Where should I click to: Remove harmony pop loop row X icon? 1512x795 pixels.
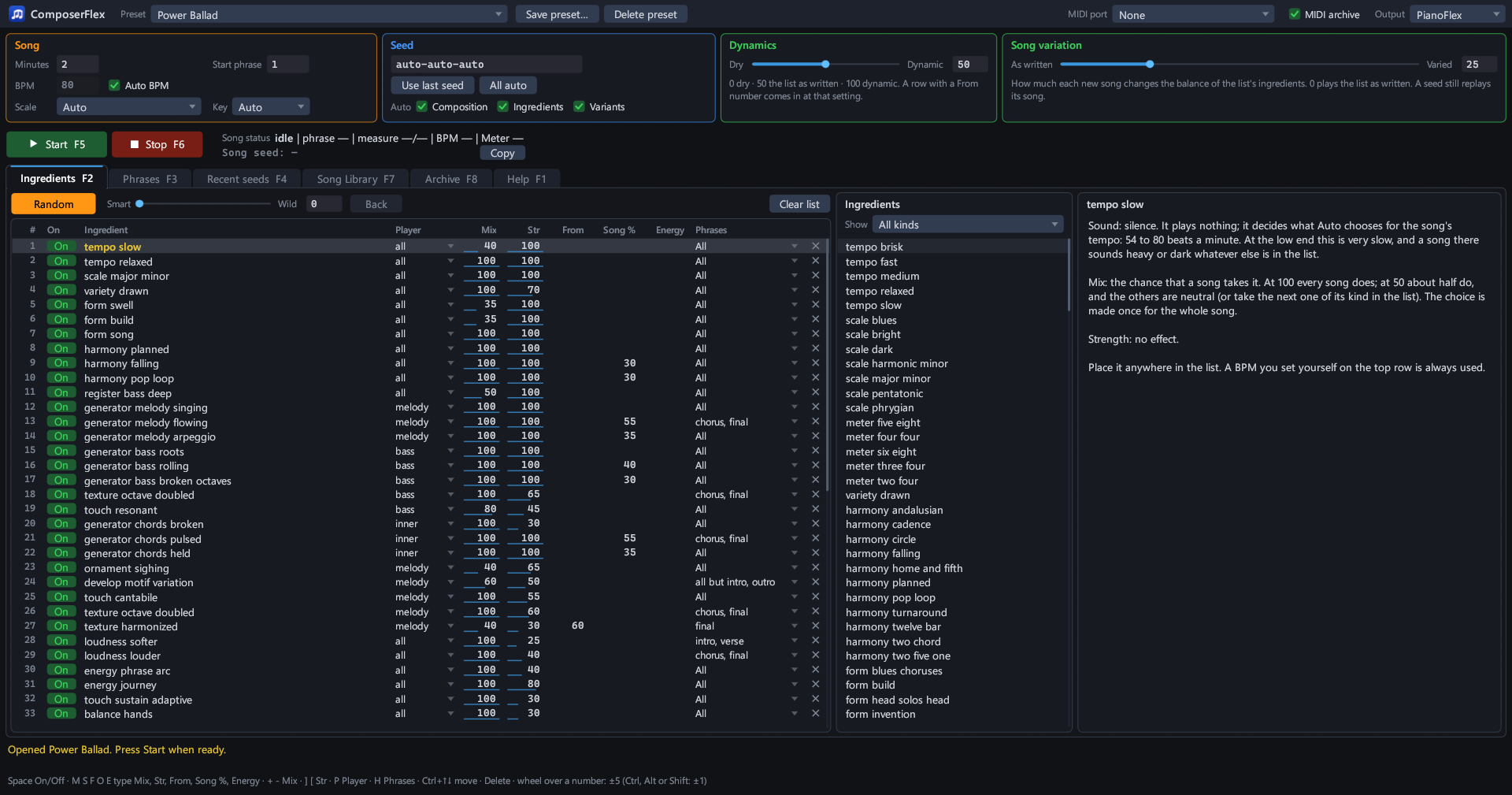(x=815, y=378)
